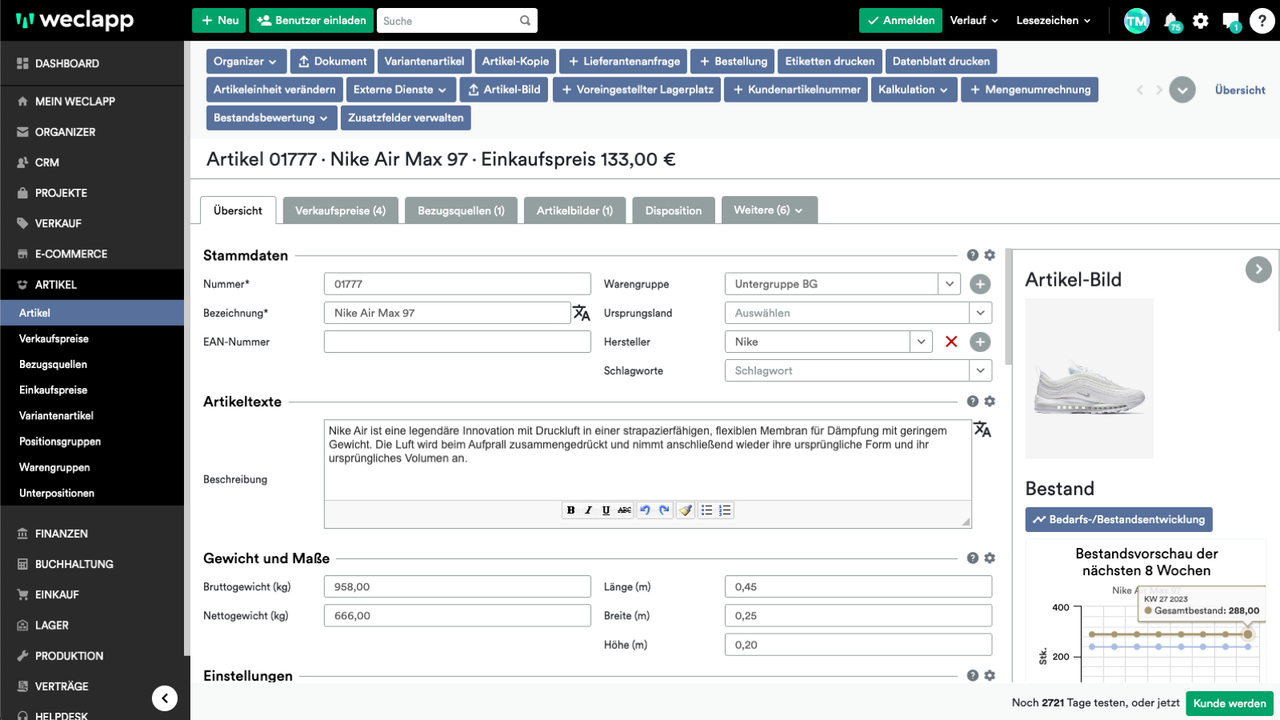Insert numbered list in description
Screen dimensions: 1280x720
pyautogui.click(x=725, y=510)
